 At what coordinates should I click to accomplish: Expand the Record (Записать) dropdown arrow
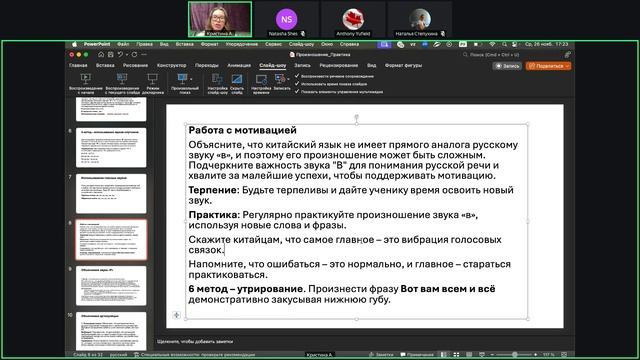point(288,79)
